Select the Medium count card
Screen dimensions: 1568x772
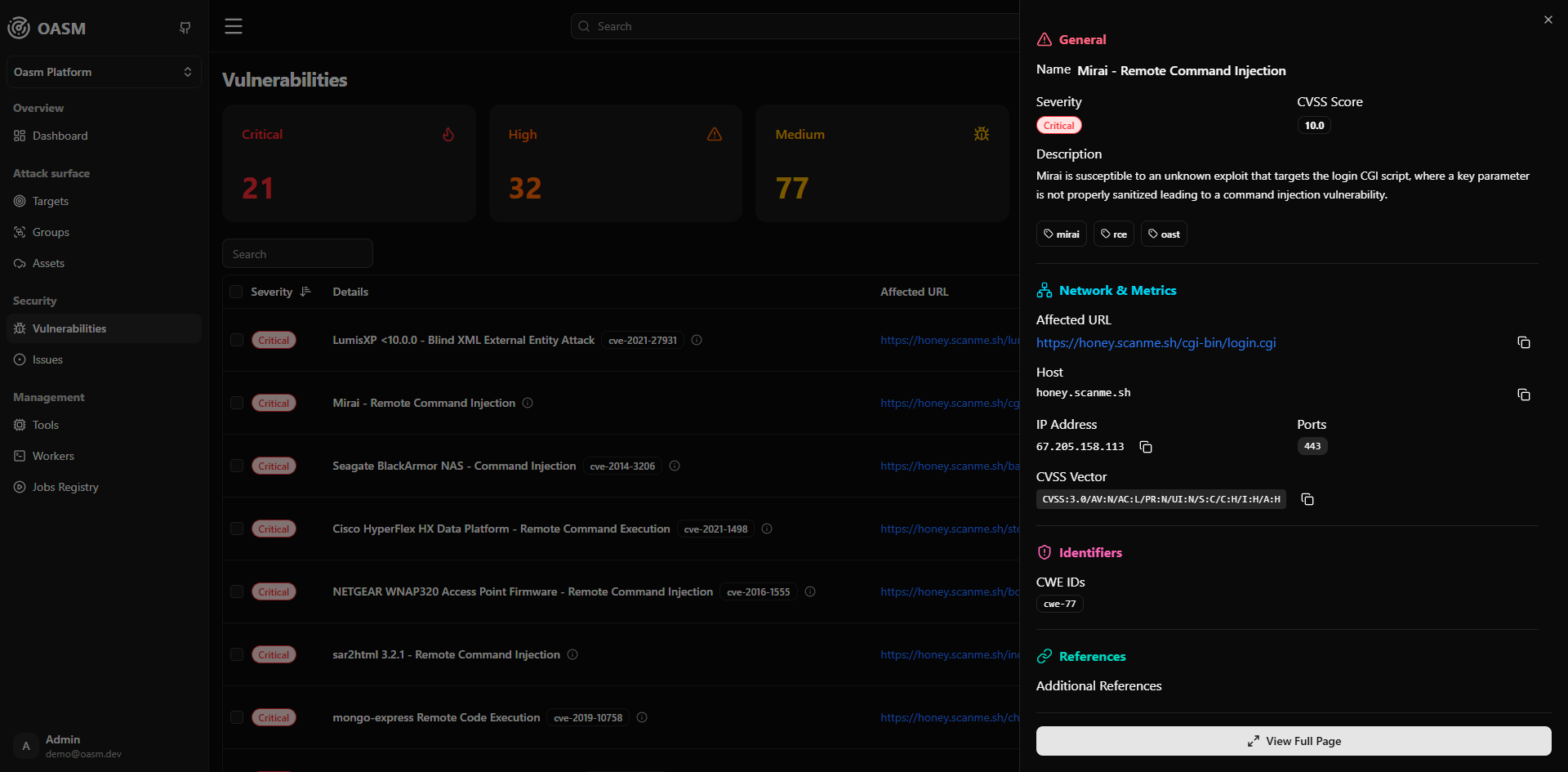point(882,163)
